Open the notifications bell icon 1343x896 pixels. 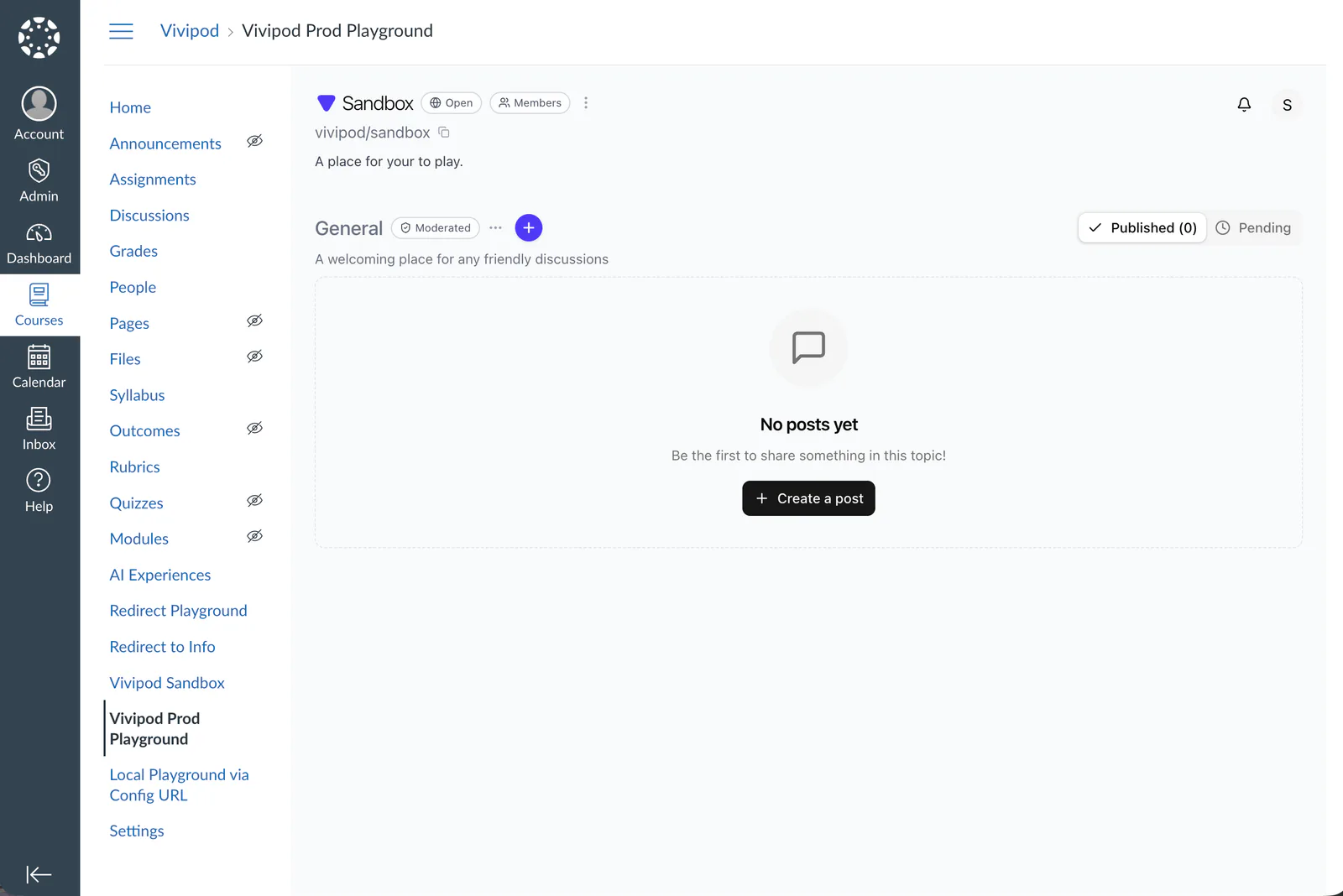pyautogui.click(x=1244, y=104)
